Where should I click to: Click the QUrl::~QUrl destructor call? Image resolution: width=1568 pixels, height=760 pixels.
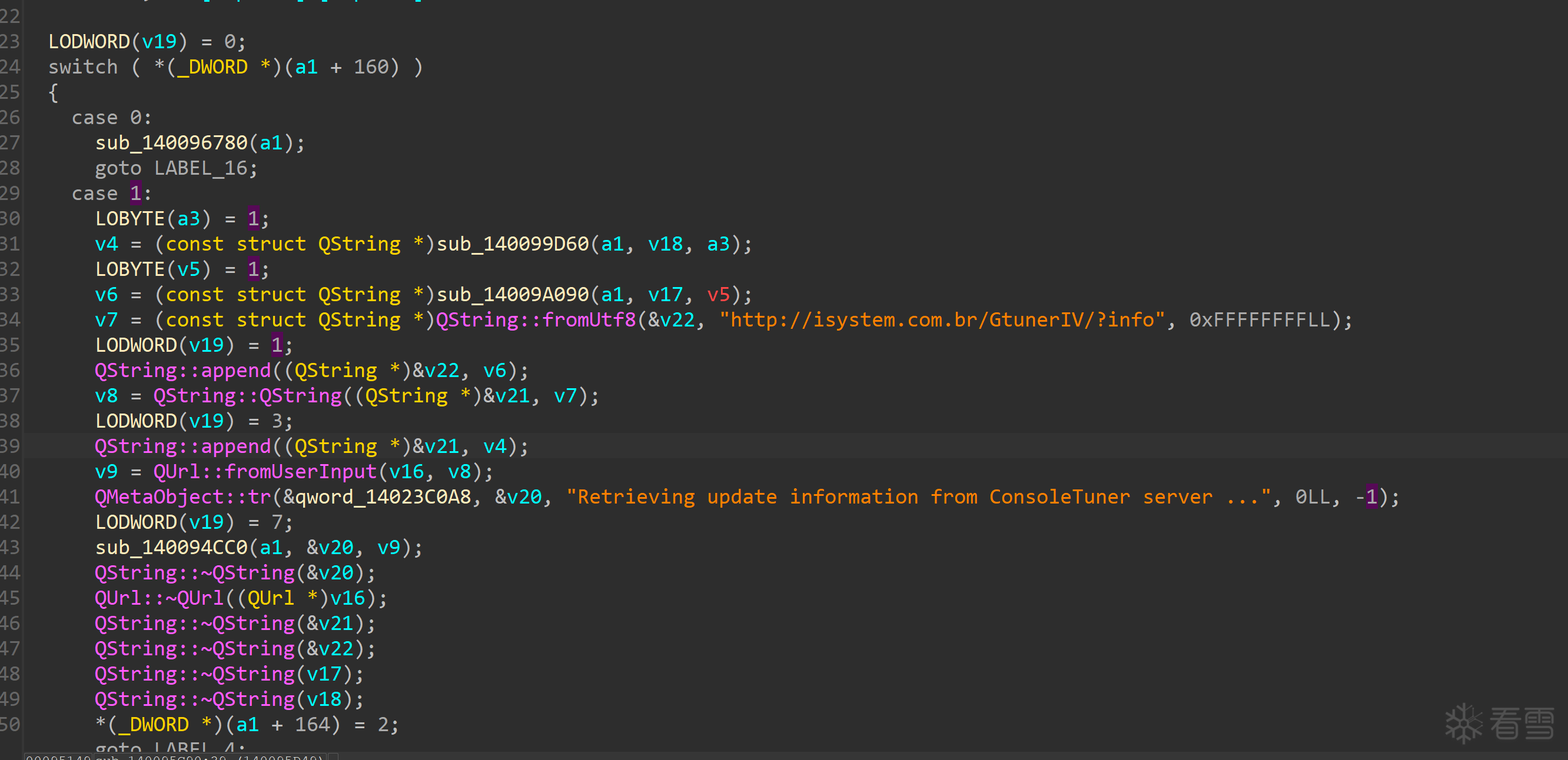[x=159, y=598]
